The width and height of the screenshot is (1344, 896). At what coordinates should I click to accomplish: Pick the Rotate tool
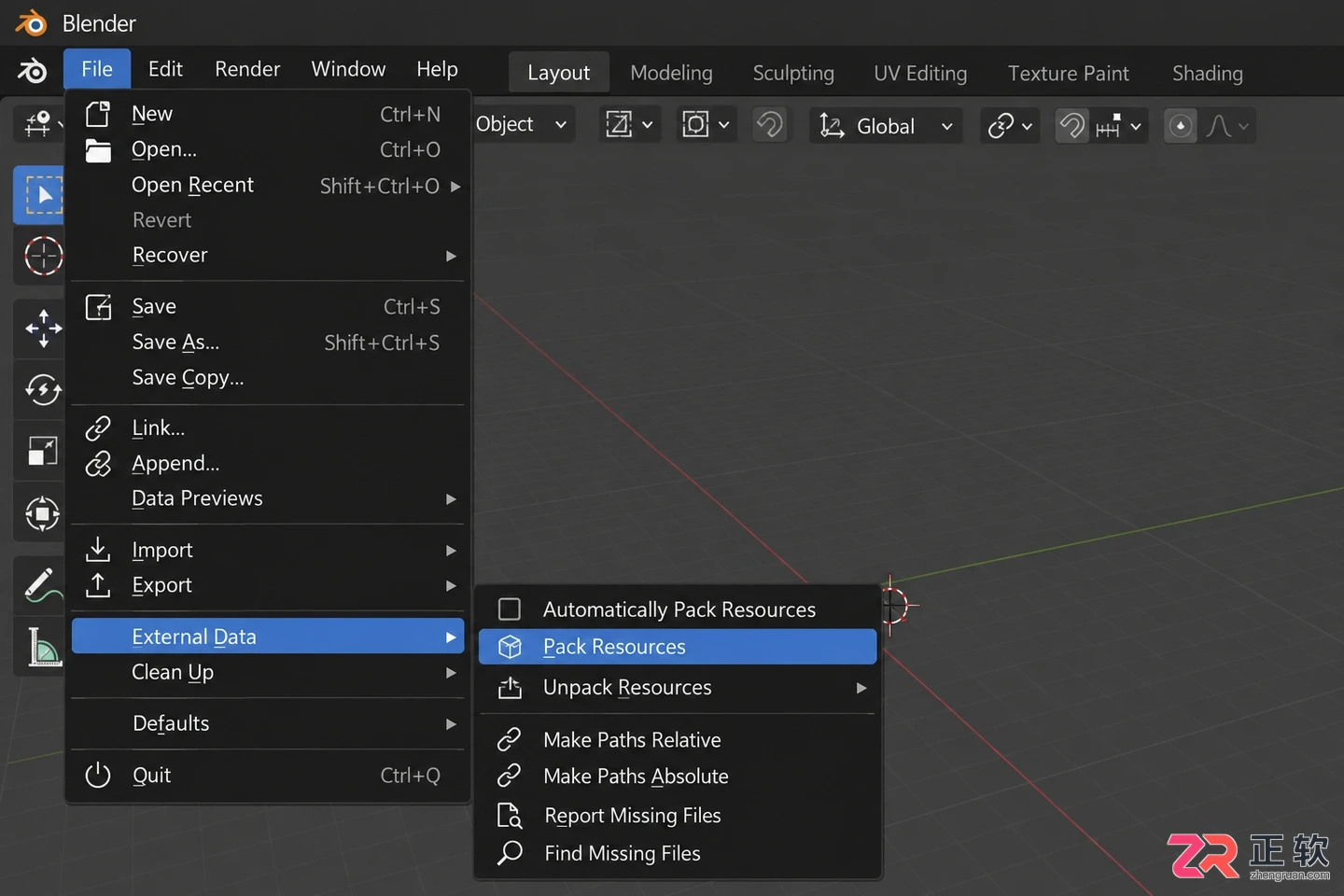pyautogui.click(x=43, y=390)
